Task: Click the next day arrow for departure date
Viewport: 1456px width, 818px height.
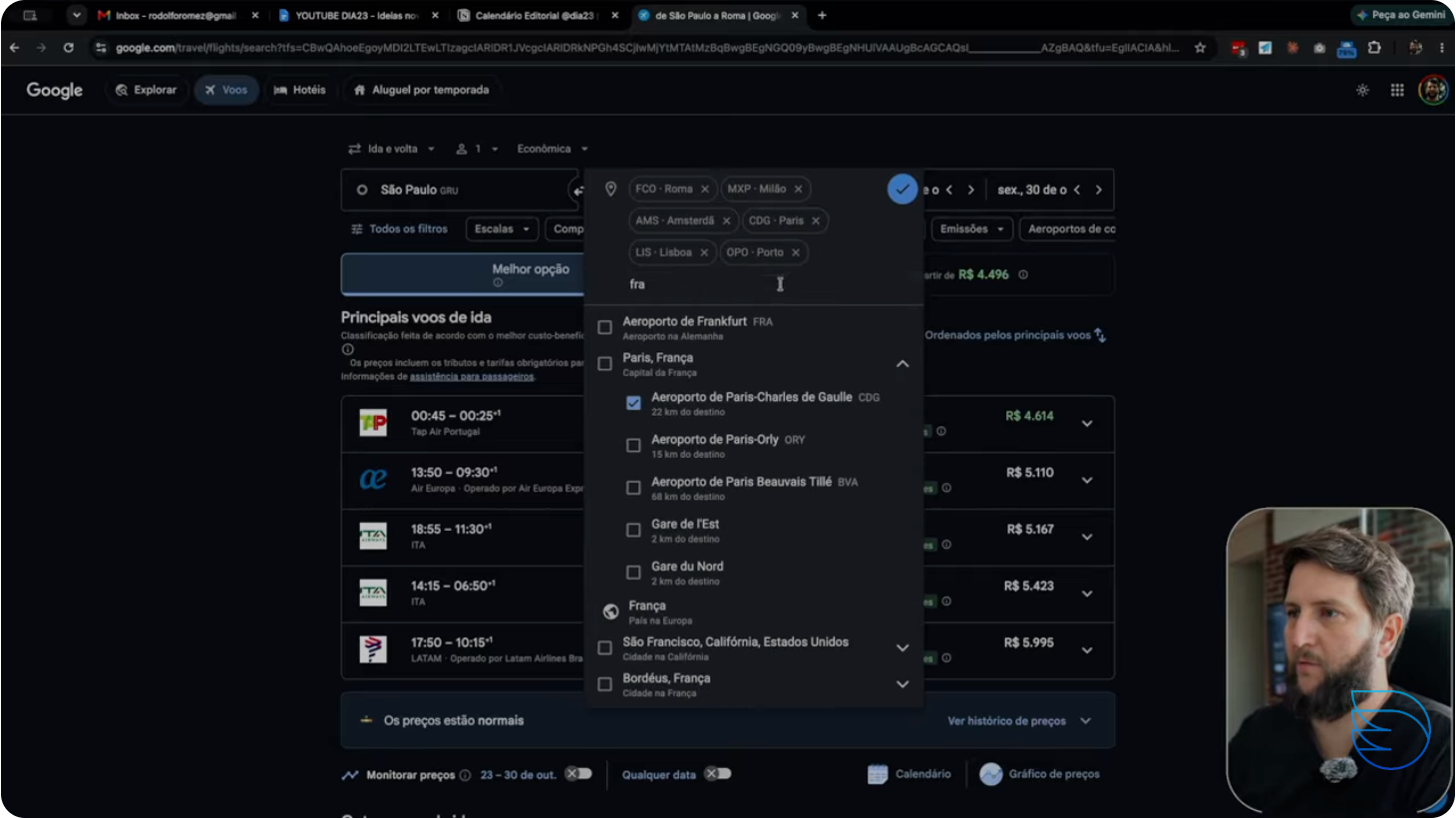Action: pyautogui.click(x=970, y=190)
